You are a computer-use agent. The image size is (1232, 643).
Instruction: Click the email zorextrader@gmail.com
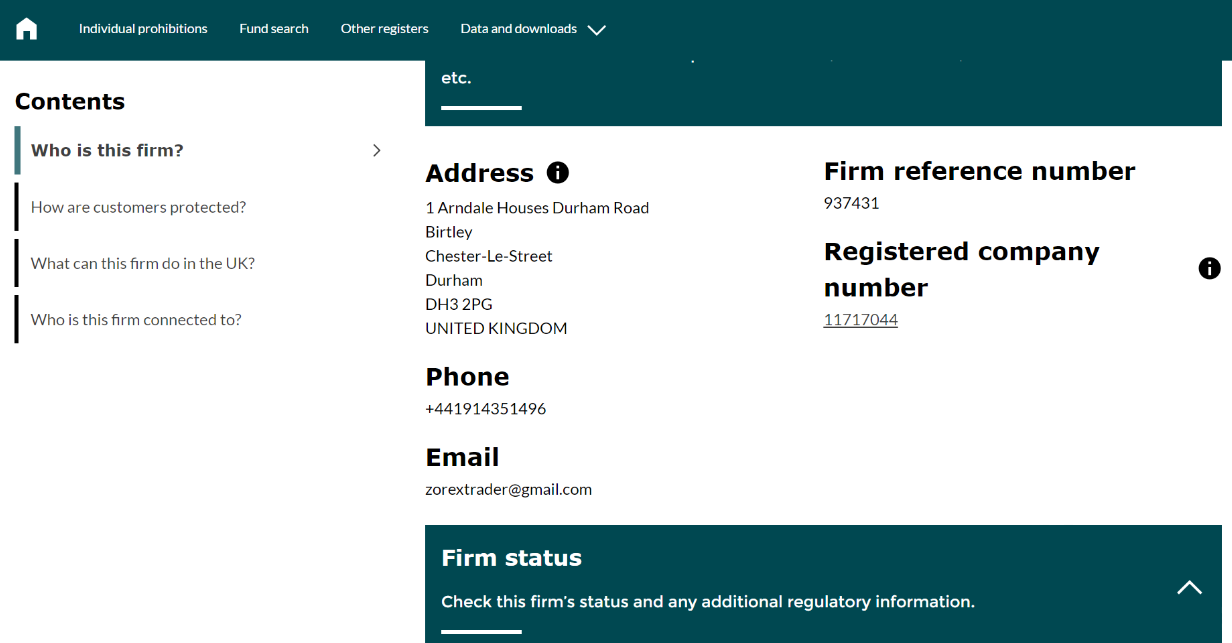point(508,489)
